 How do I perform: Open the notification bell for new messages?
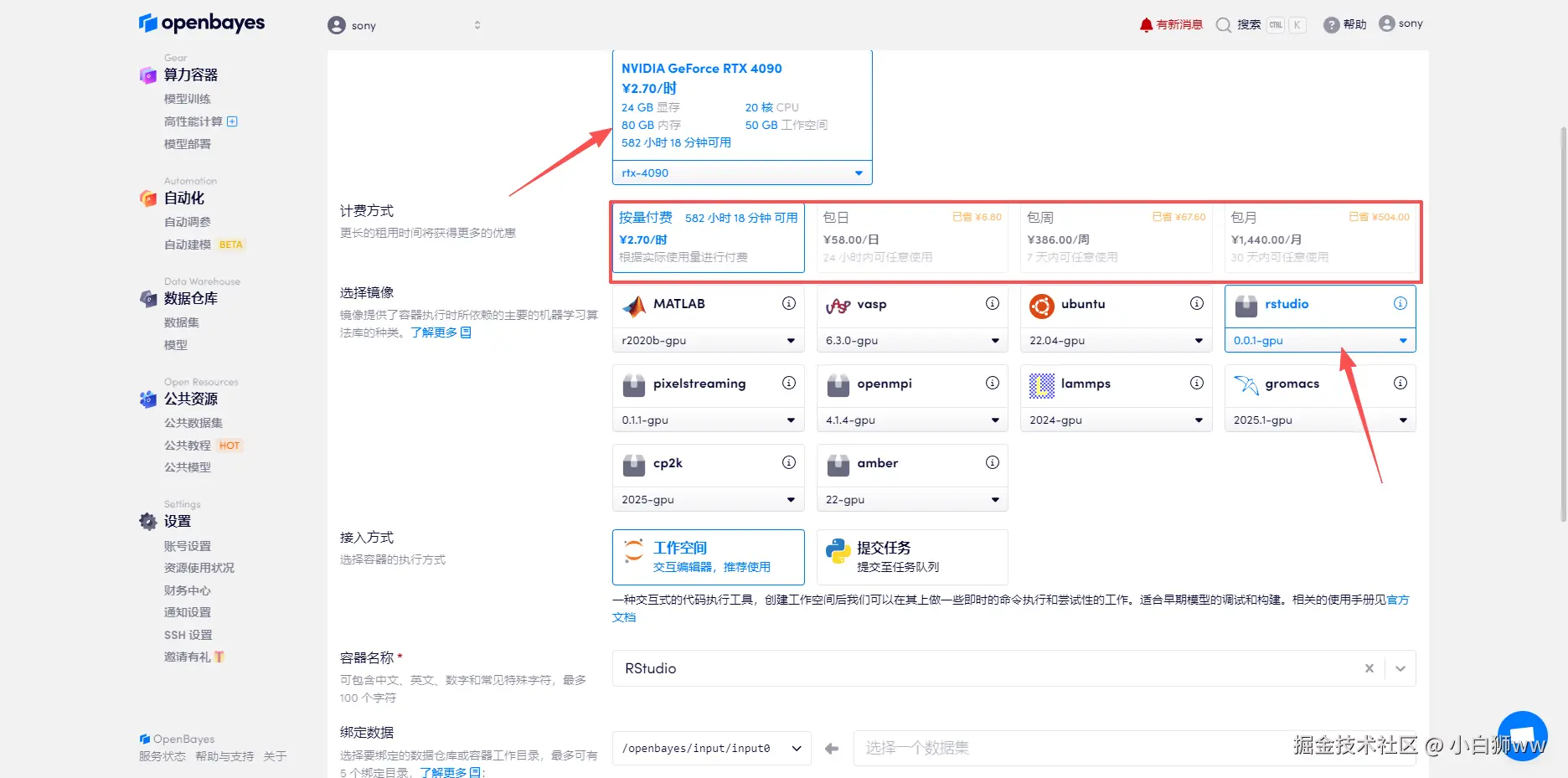click(1146, 25)
